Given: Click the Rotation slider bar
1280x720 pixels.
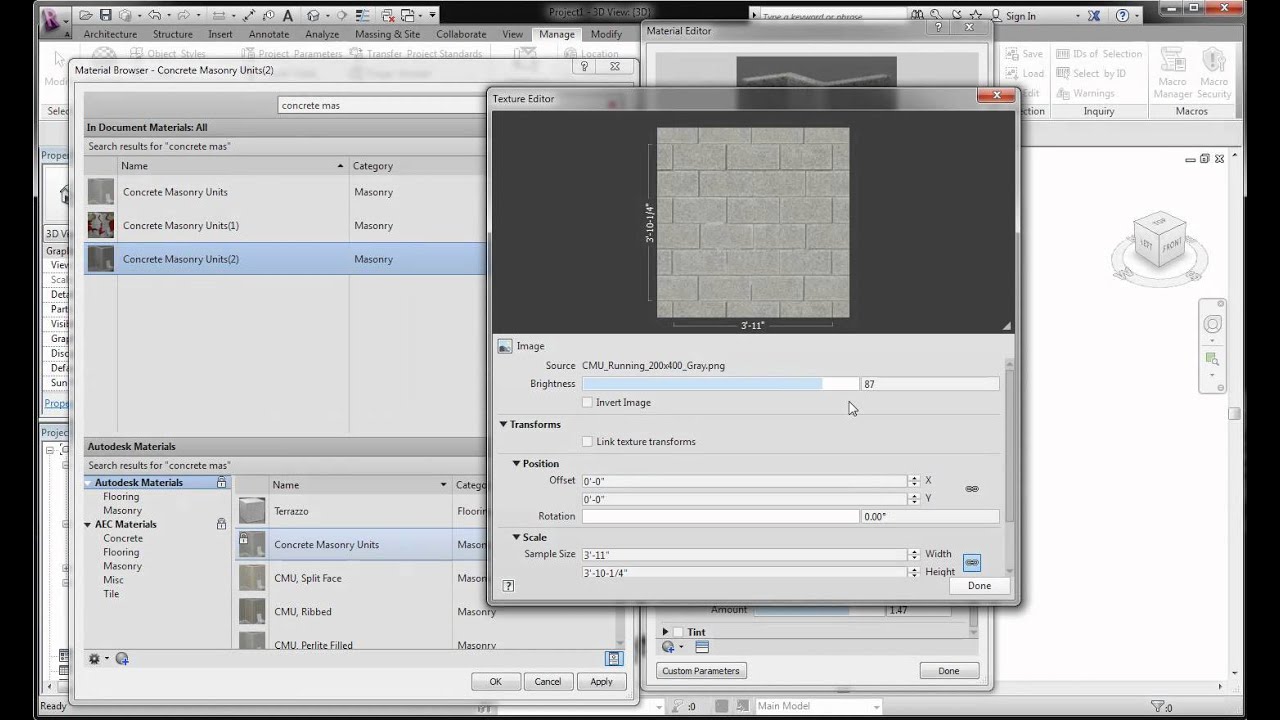Looking at the screenshot, I should click(720, 516).
